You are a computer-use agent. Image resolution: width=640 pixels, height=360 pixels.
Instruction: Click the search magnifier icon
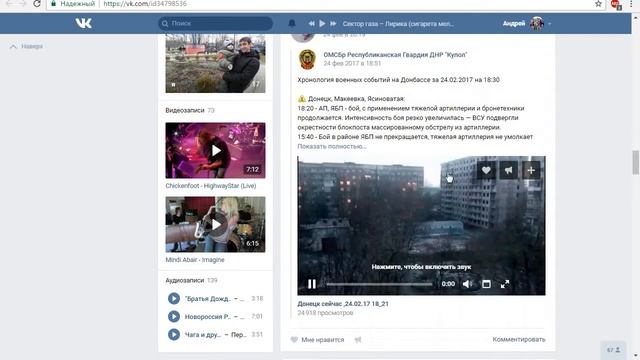click(165, 24)
